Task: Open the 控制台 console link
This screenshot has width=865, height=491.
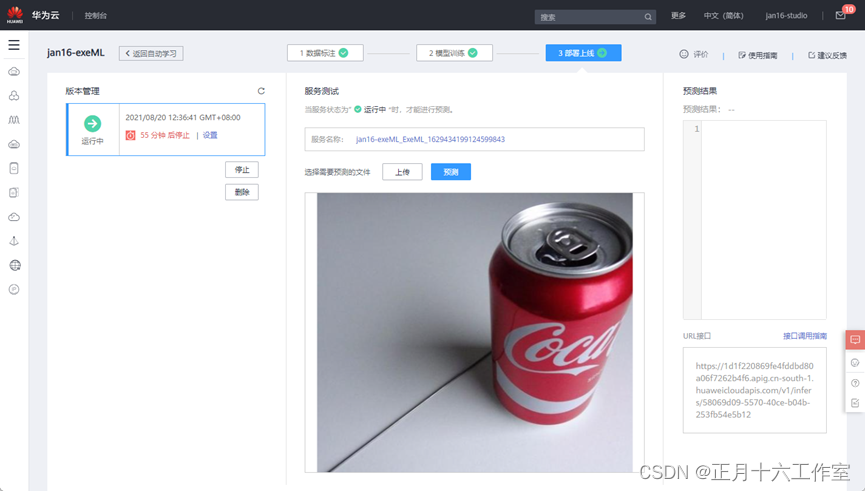Action: click(95, 15)
